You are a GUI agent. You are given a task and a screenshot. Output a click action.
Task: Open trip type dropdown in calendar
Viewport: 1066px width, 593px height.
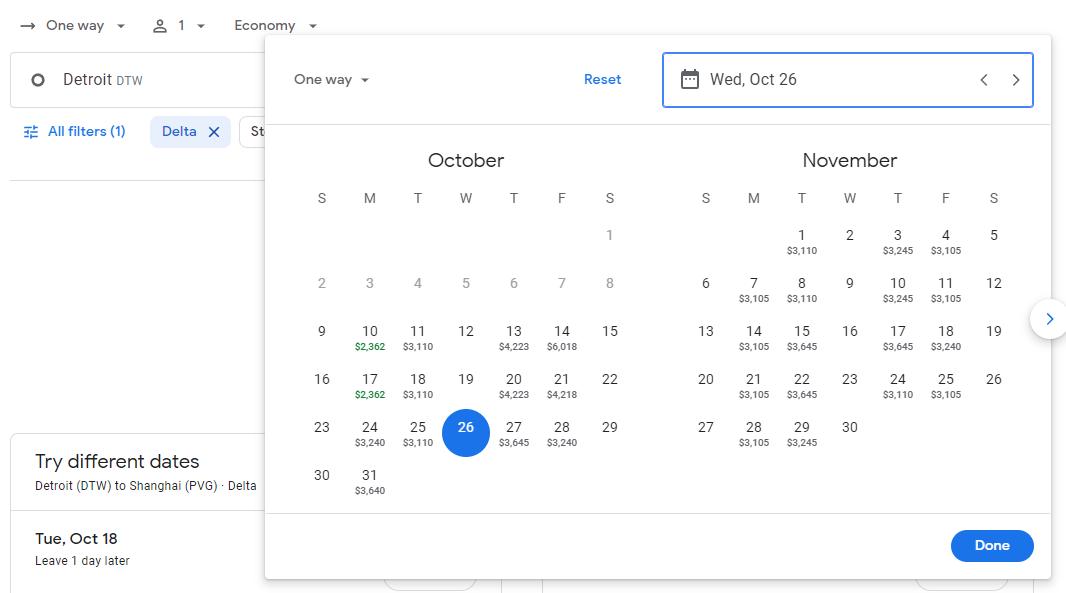click(331, 80)
